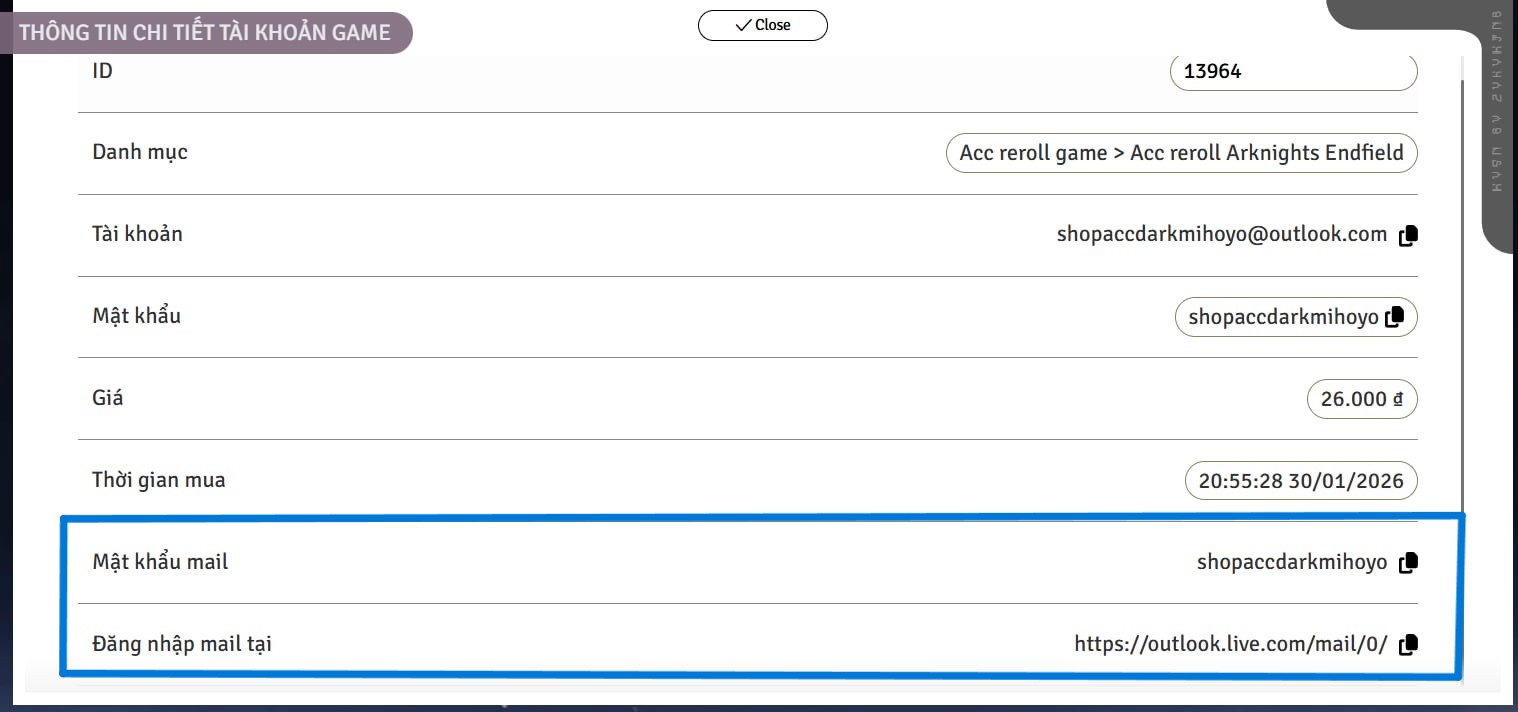This screenshot has height=712, width=1518.
Task: Click the Đăng nhập mail tại label
Action: point(182,644)
